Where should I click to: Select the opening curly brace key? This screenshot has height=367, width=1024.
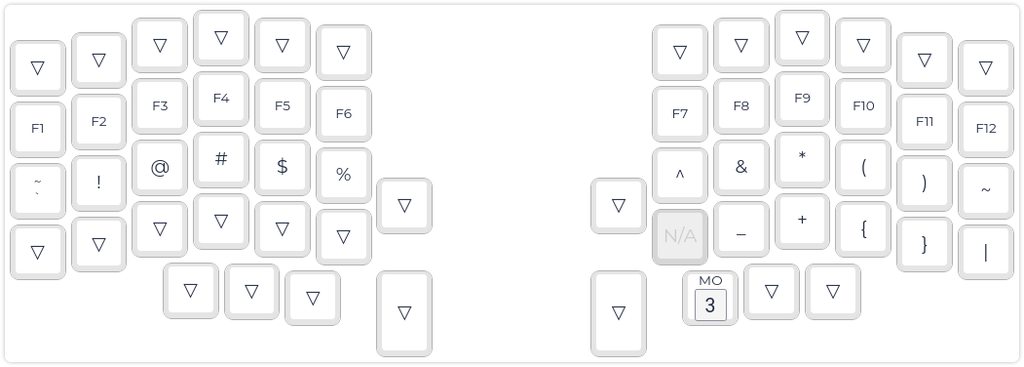pyautogui.click(x=863, y=229)
